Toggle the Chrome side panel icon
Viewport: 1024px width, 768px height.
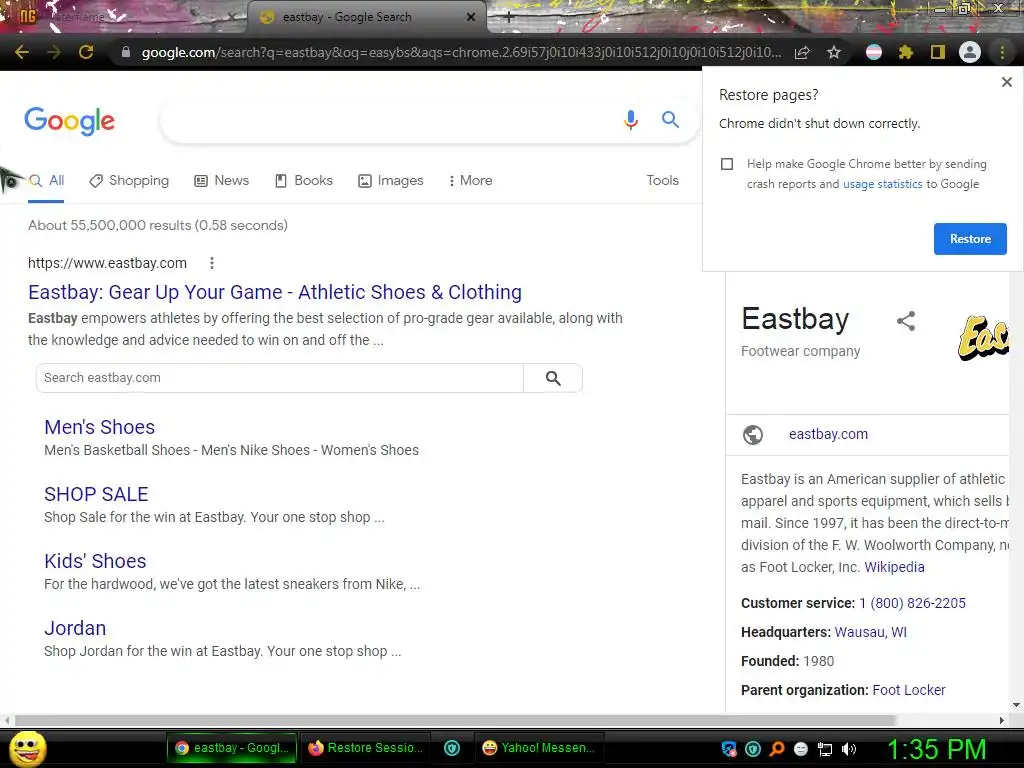pos(938,52)
